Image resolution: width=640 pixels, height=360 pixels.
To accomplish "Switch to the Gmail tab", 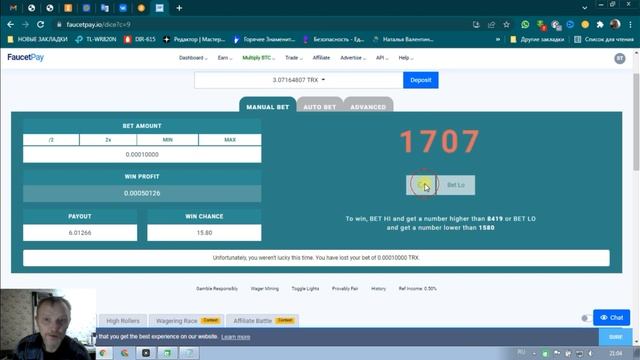I will click(13, 8).
